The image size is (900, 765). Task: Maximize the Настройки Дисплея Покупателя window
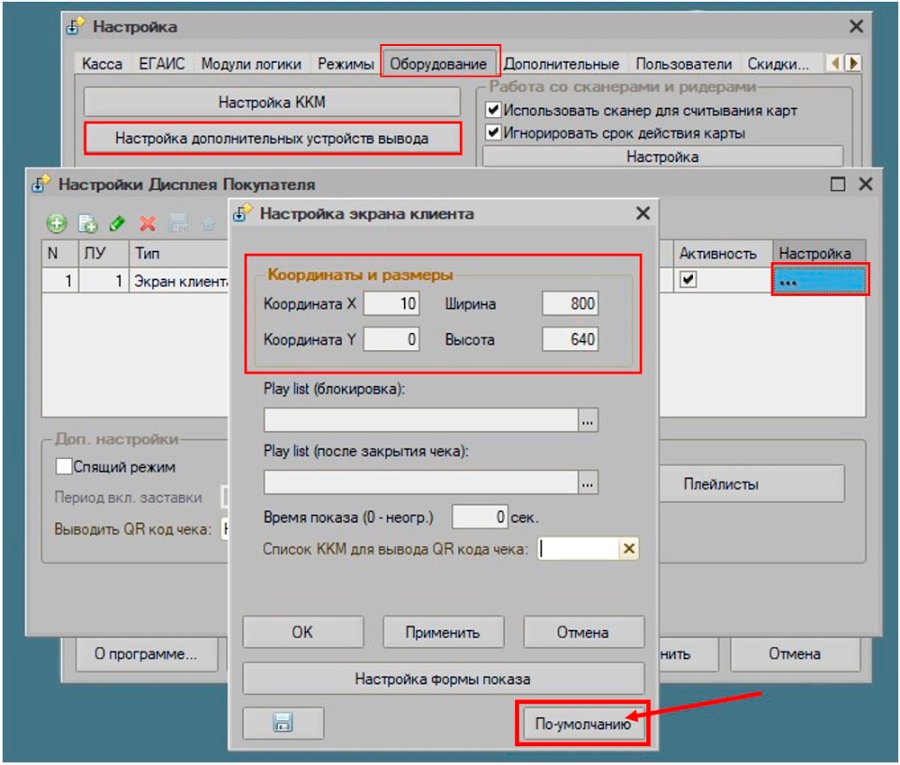[837, 184]
